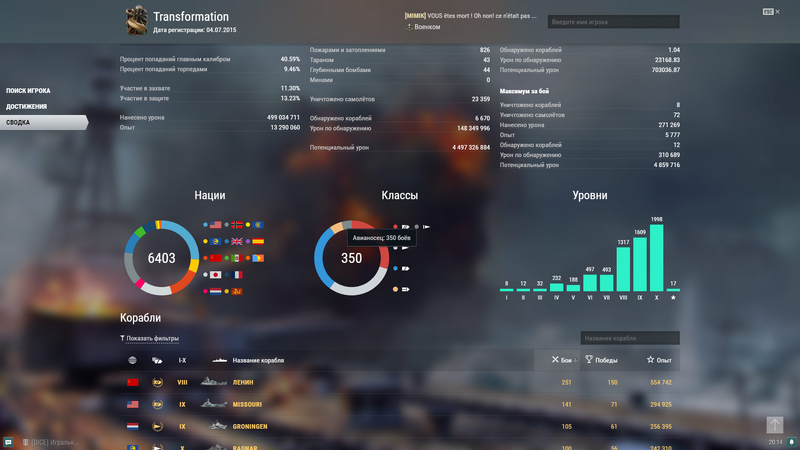800x450 pixels.
Task: Click the USA flag in Nations legend
Action: pyautogui.click(x=216, y=226)
